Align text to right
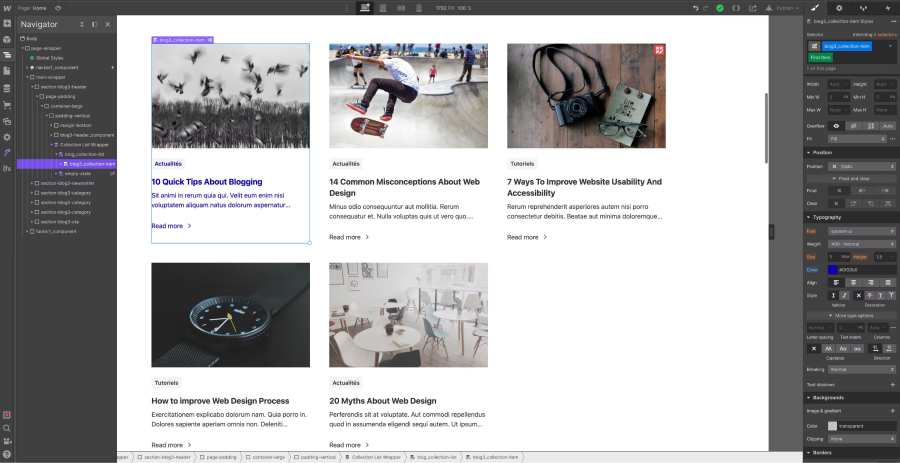The width and height of the screenshot is (900, 463). point(871,282)
